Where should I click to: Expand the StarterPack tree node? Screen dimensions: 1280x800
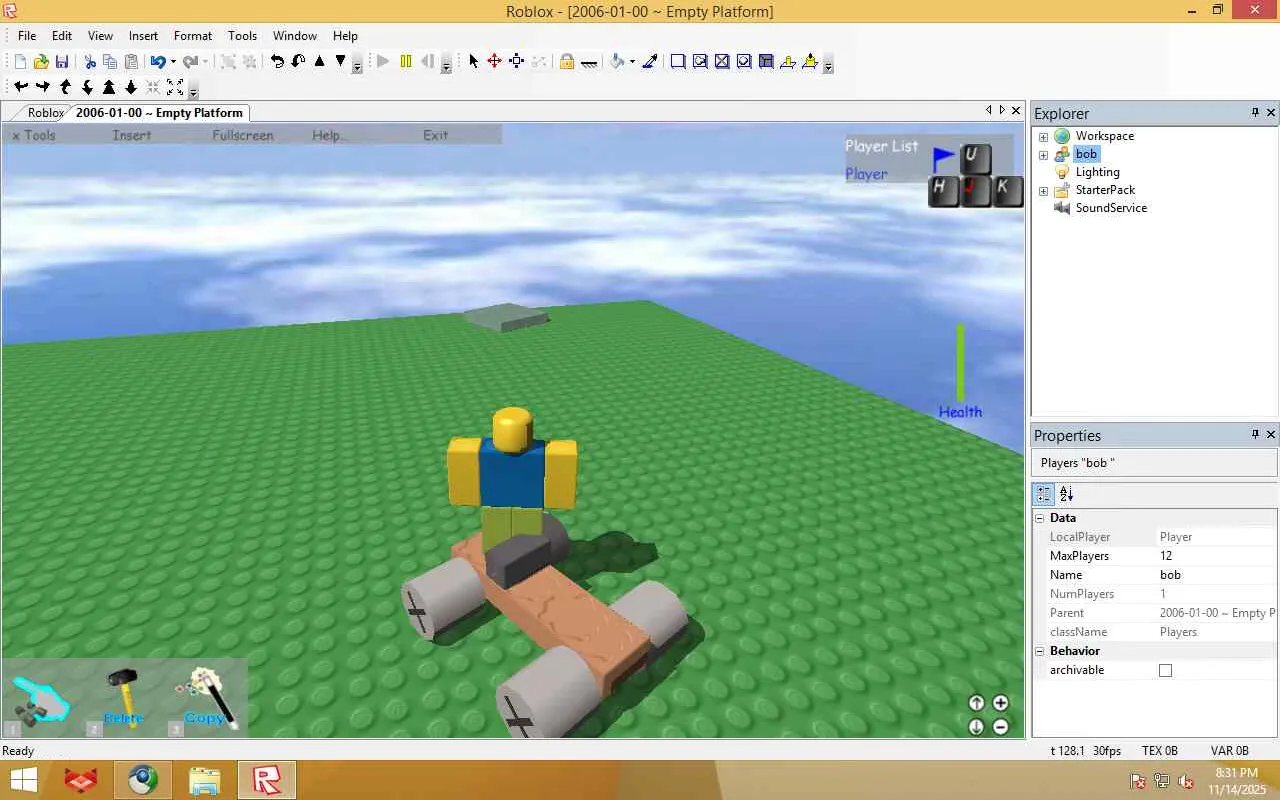click(1043, 191)
